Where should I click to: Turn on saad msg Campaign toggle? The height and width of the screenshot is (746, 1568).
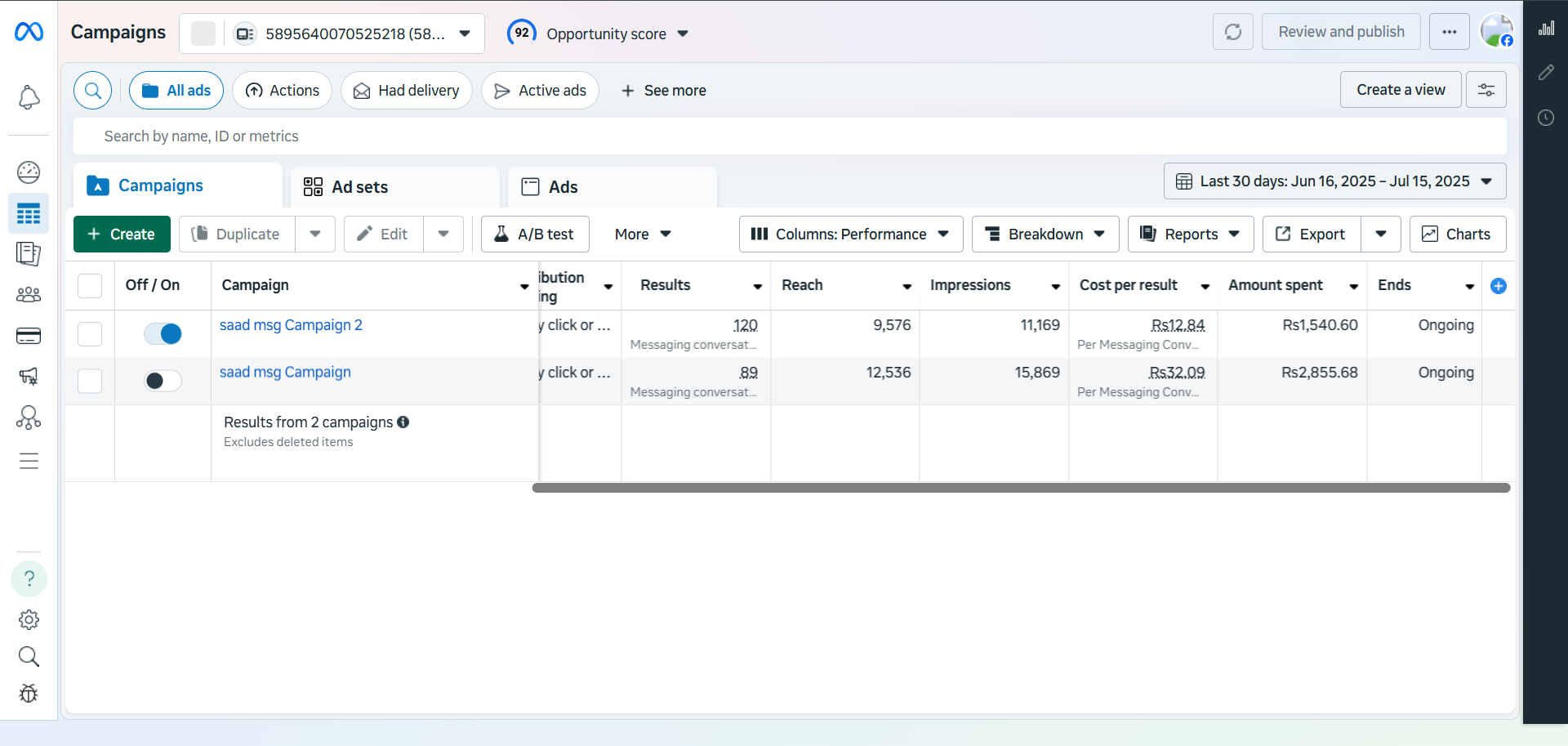tap(163, 381)
